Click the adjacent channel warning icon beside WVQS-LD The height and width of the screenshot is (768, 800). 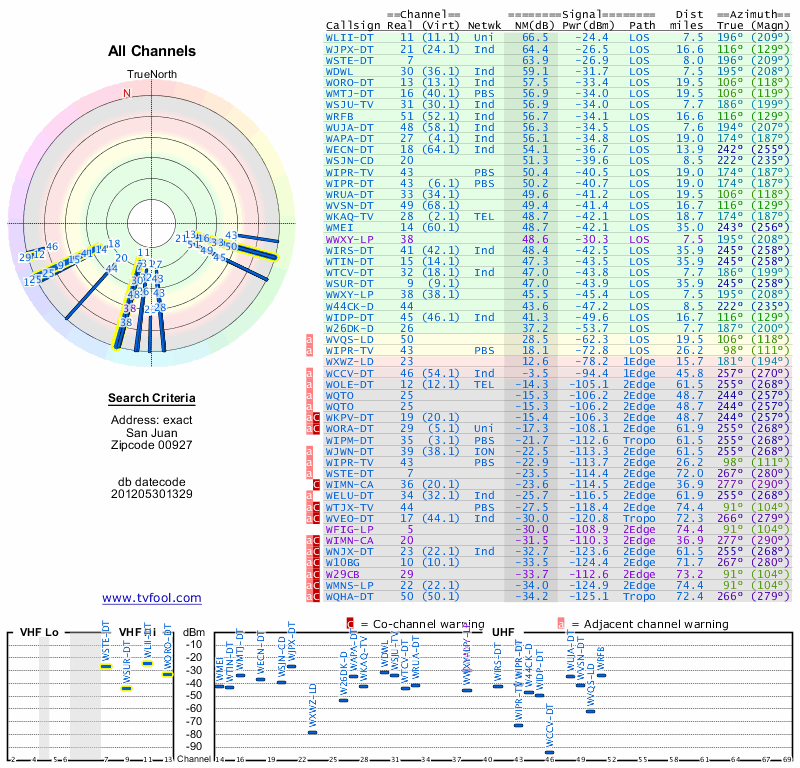tap(310, 339)
